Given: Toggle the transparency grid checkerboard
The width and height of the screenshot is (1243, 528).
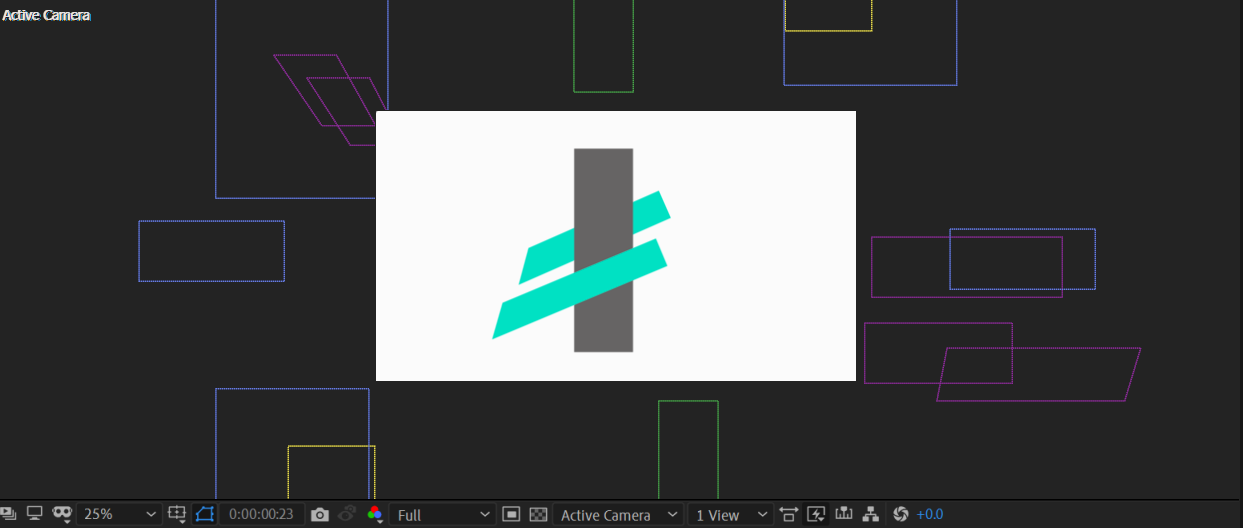Looking at the screenshot, I should pos(538,514).
